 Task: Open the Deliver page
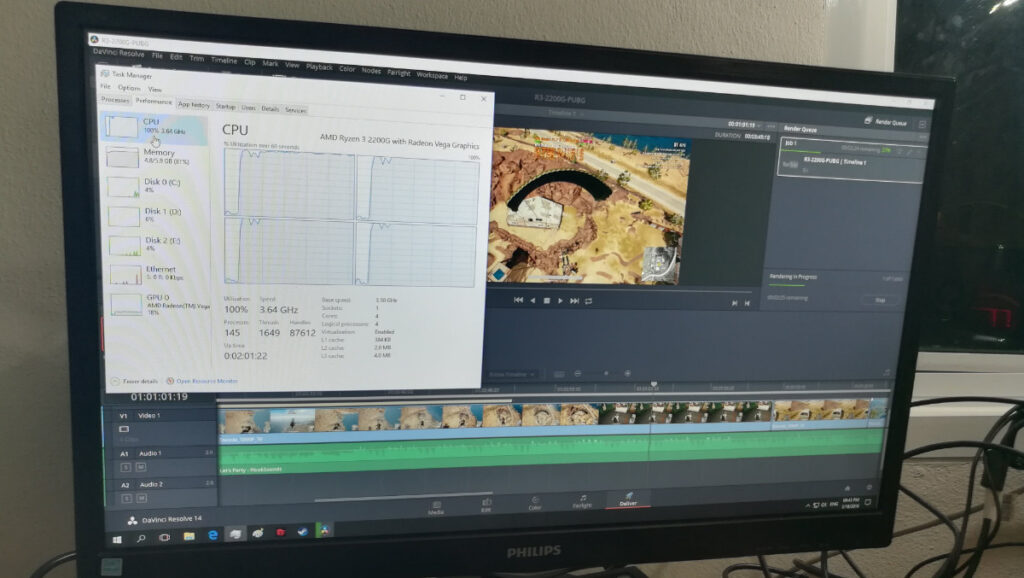pos(628,499)
